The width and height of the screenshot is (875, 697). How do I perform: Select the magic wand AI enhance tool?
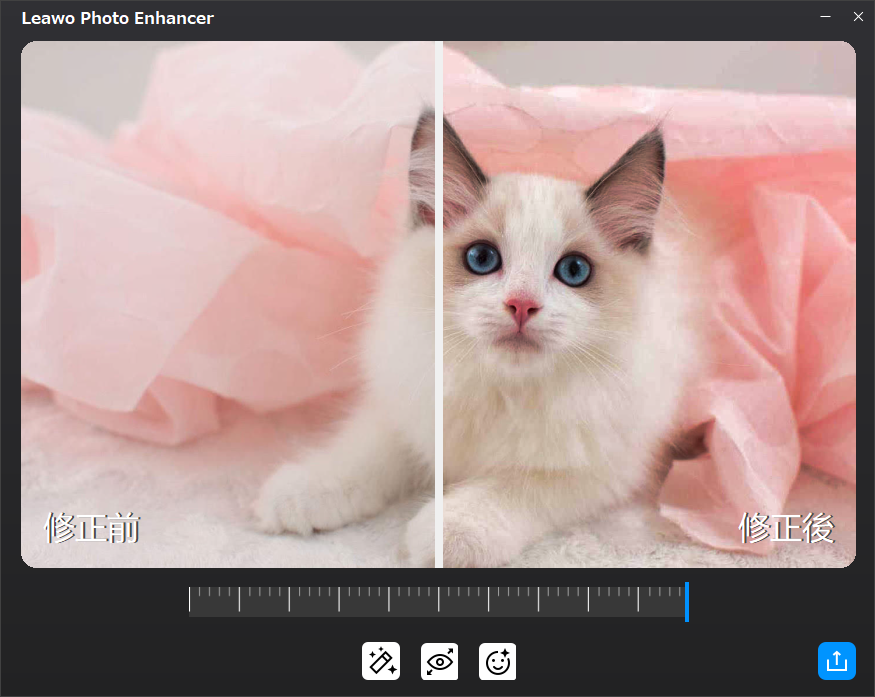(381, 661)
